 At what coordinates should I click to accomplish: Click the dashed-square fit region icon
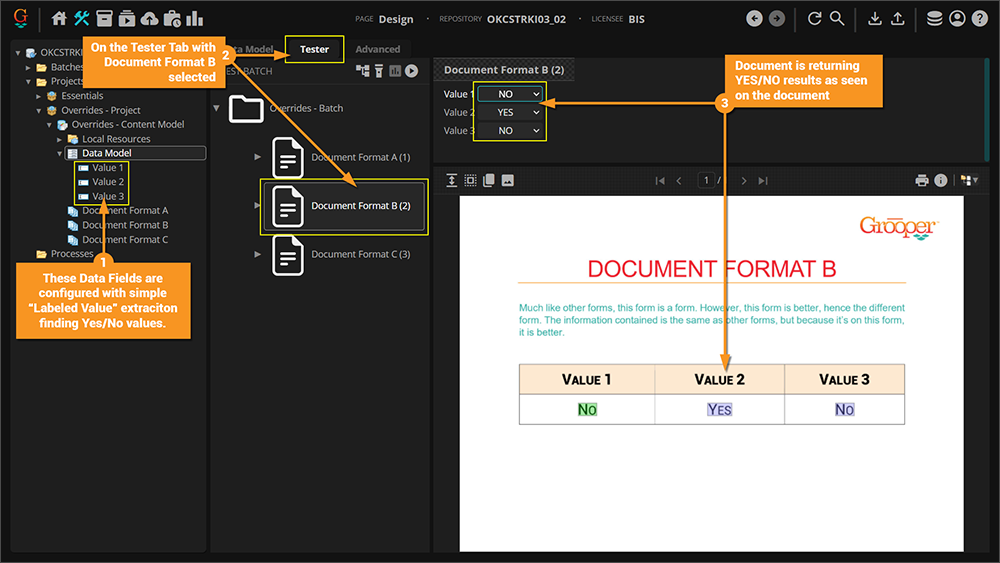click(x=470, y=180)
